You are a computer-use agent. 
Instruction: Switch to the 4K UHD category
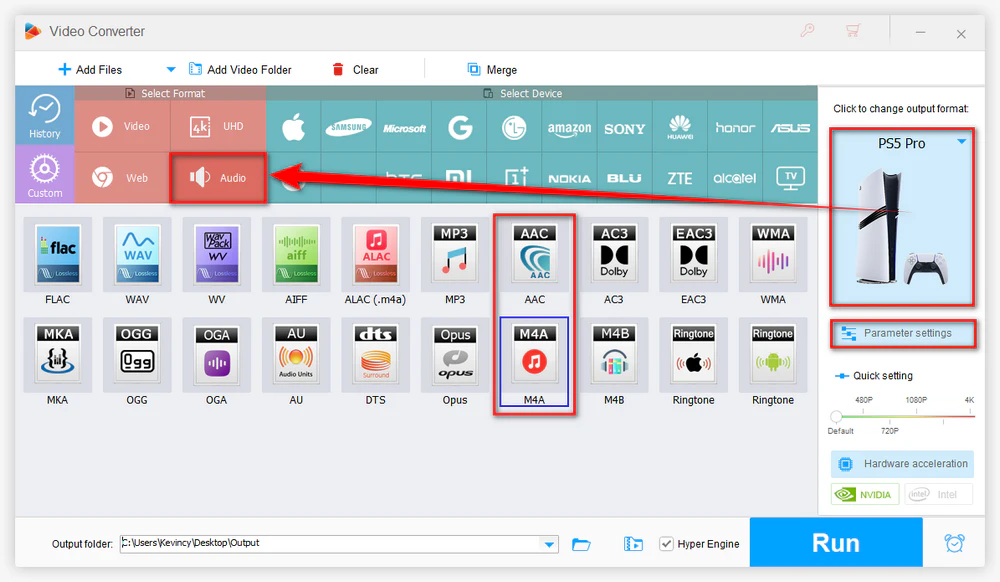tap(218, 126)
